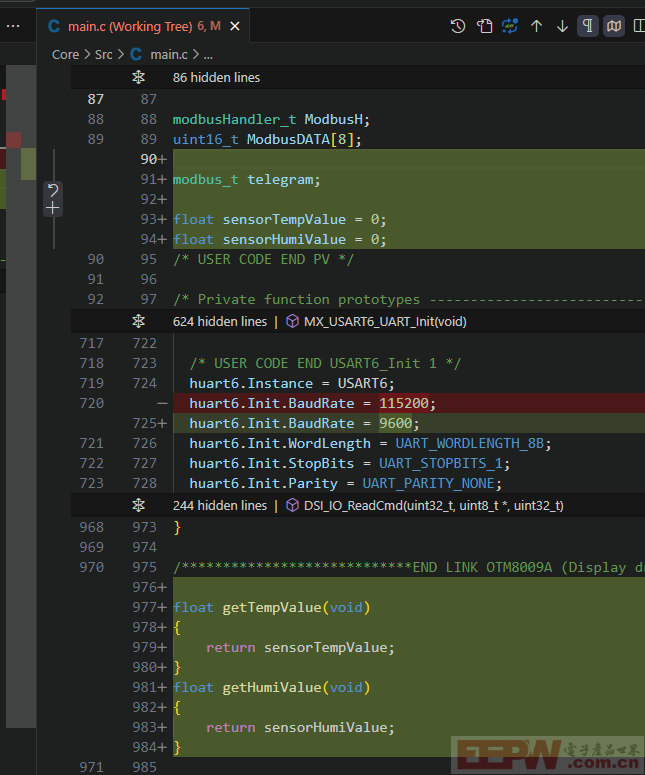Viewport: 645px width, 775px height.
Task: Go to next change arrow
Action: 562,26
